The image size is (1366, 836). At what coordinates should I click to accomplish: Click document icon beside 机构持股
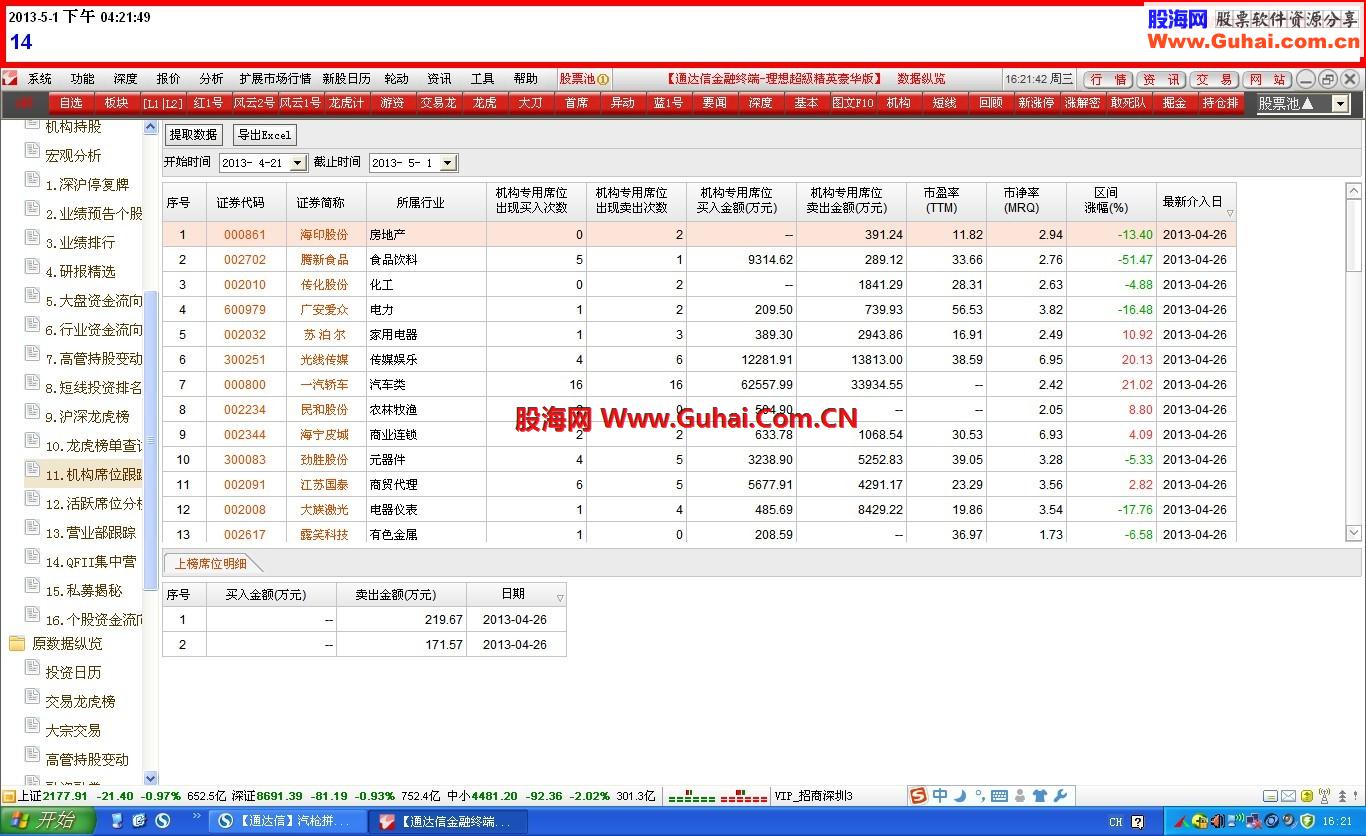[x=31, y=125]
